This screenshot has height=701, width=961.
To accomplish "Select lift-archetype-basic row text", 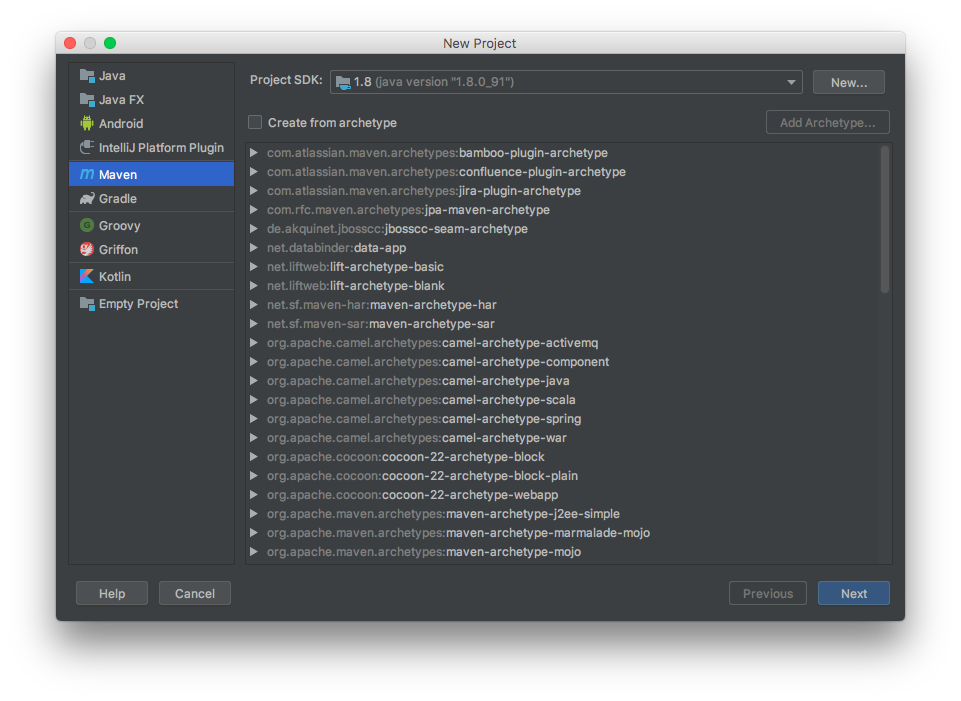I will pyautogui.click(x=355, y=267).
